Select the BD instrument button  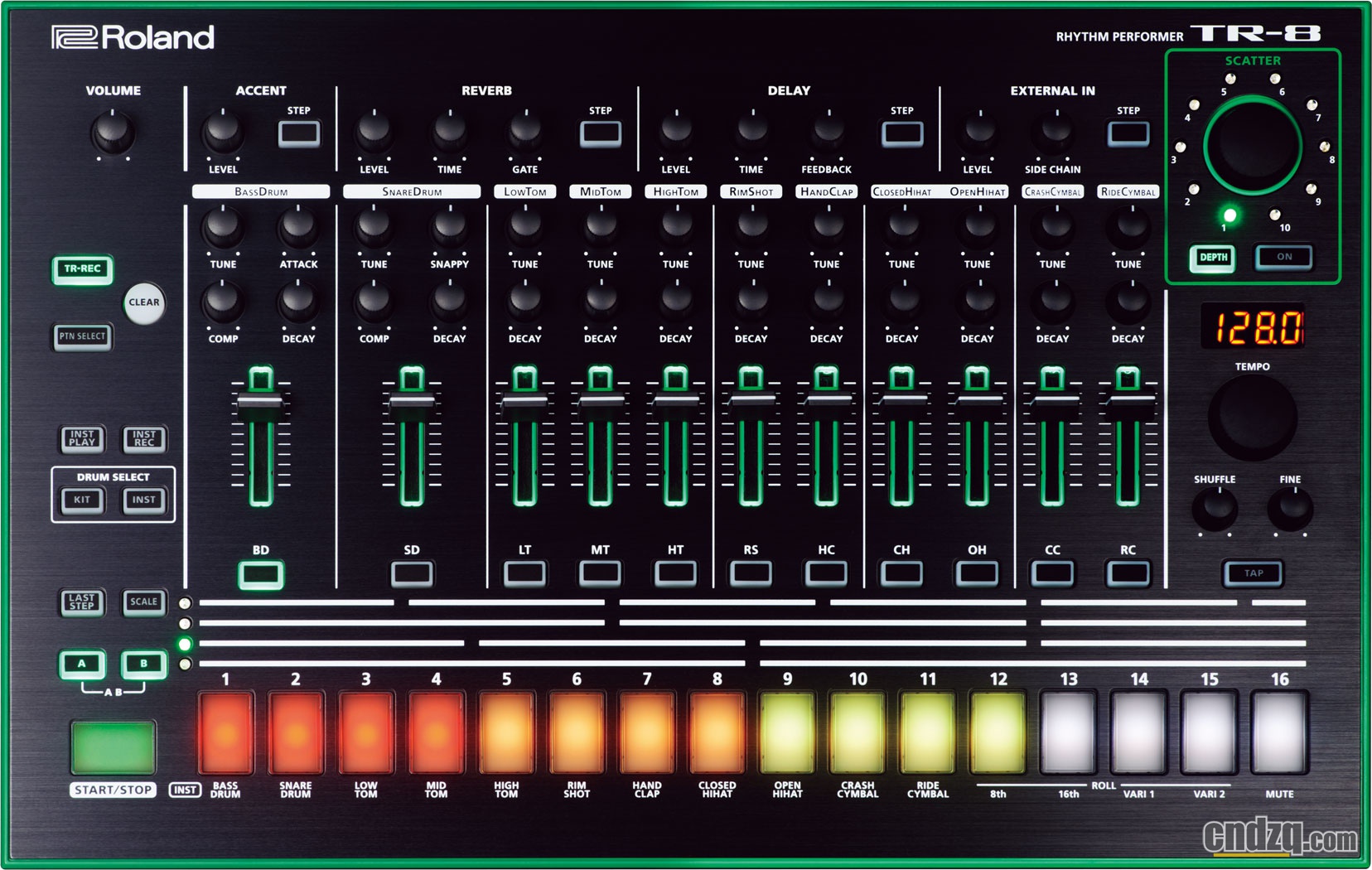(x=261, y=573)
